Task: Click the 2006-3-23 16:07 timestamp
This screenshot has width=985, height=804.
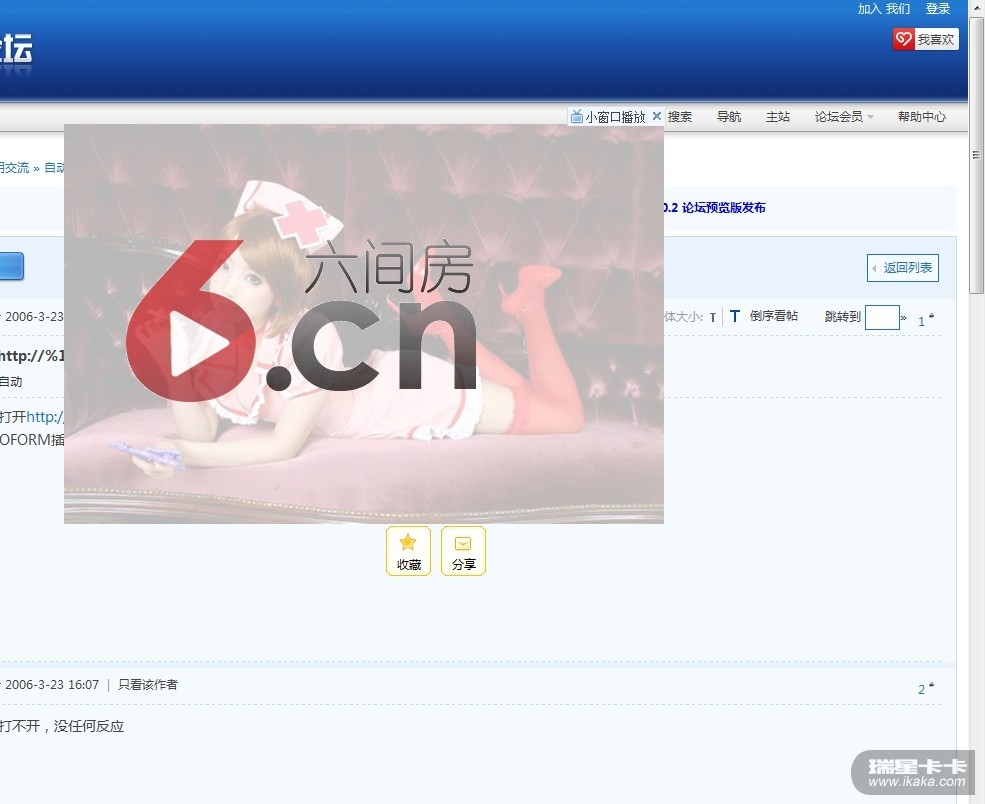Action: click(x=52, y=685)
